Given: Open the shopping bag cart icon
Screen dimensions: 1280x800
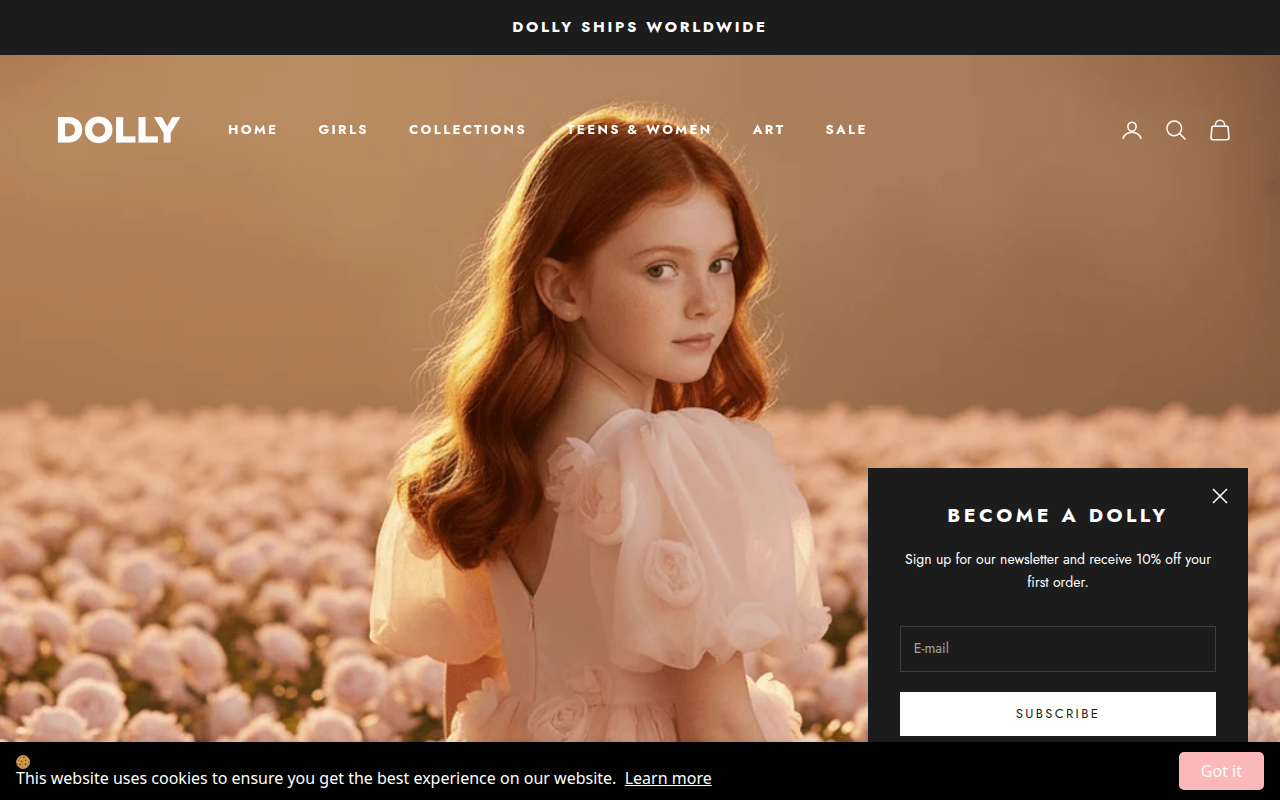Looking at the screenshot, I should tap(1220, 130).
